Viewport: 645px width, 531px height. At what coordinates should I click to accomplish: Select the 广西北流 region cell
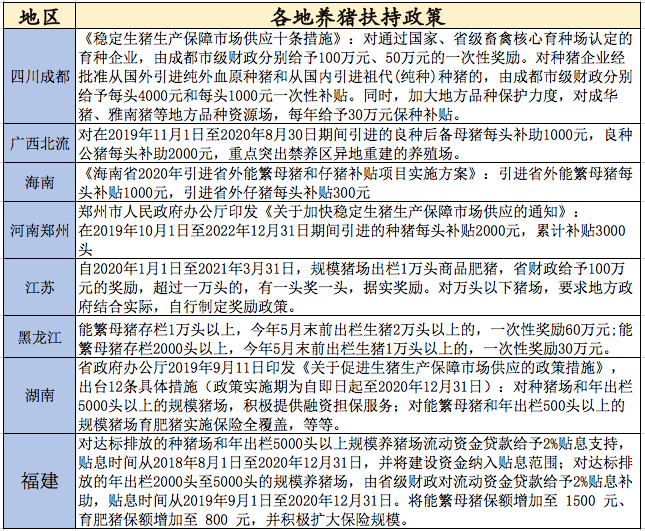40,143
